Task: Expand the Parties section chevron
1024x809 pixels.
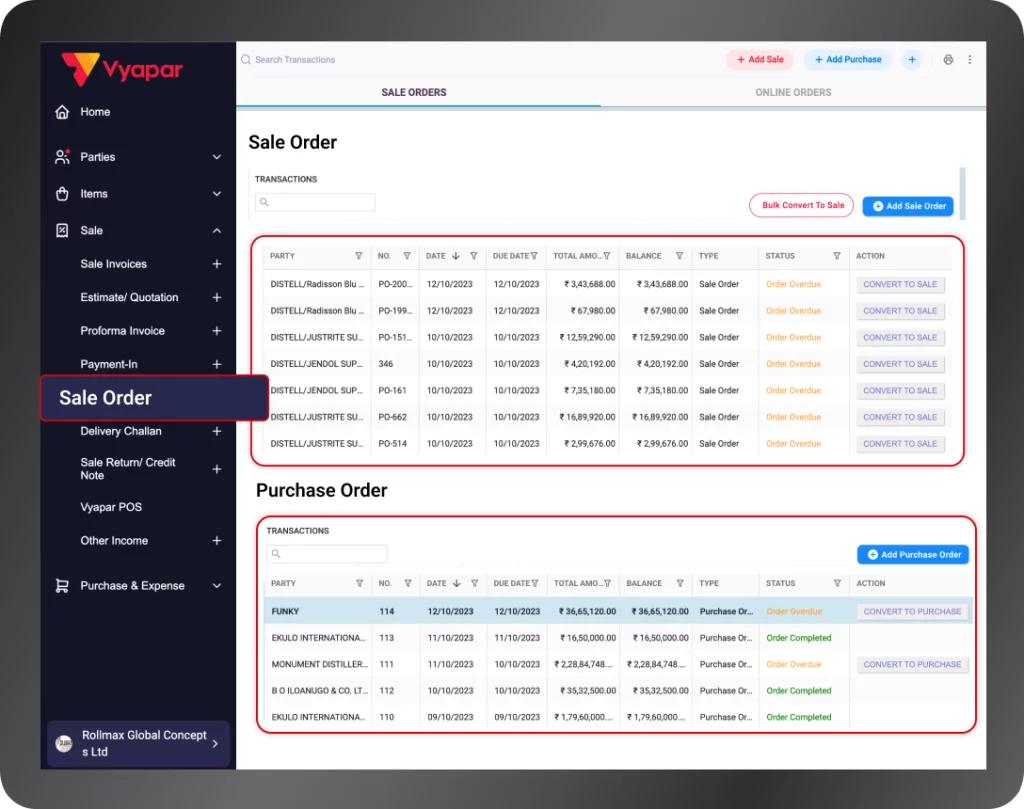Action: point(216,156)
